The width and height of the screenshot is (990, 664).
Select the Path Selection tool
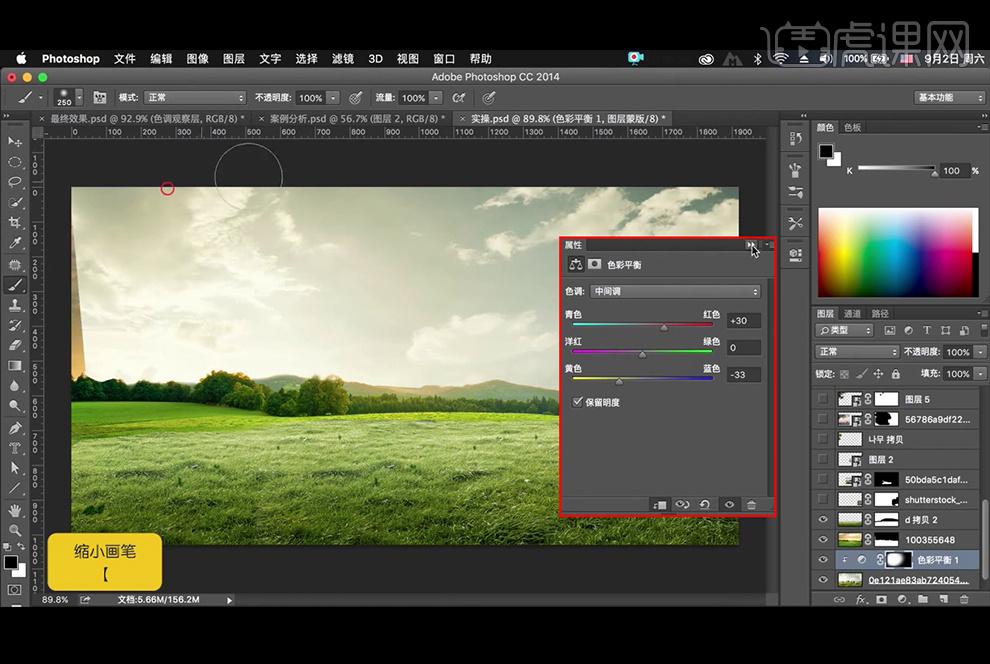pyautogui.click(x=15, y=468)
